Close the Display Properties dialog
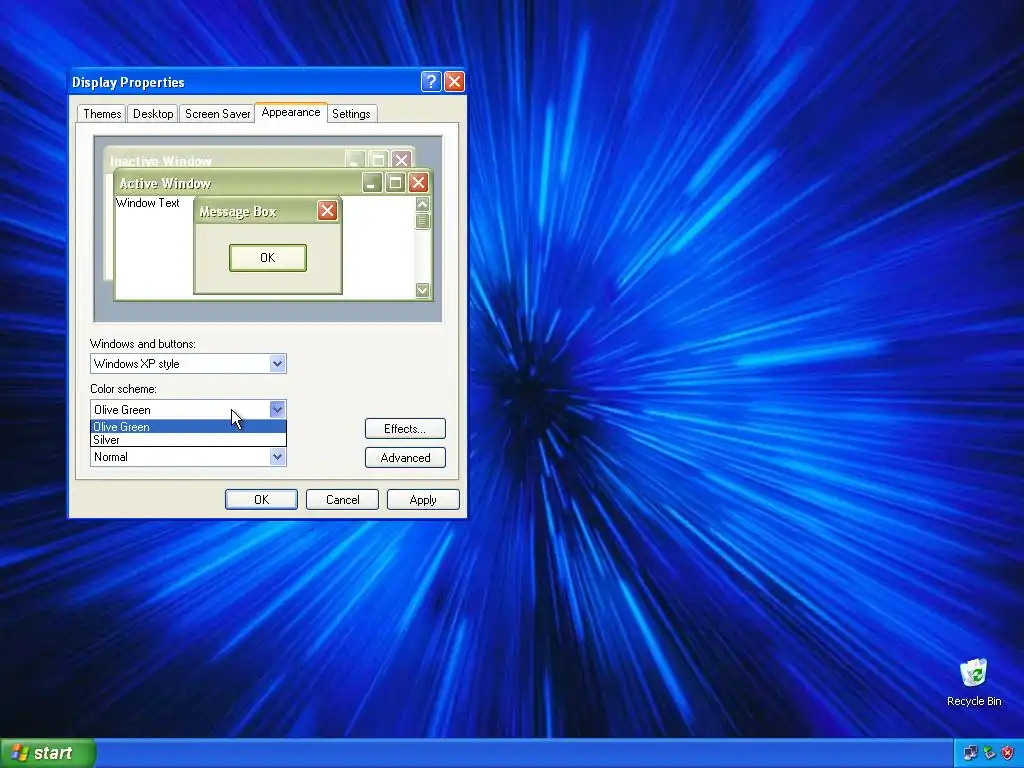This screenshot has height=768, width=1024. point(455,82)
